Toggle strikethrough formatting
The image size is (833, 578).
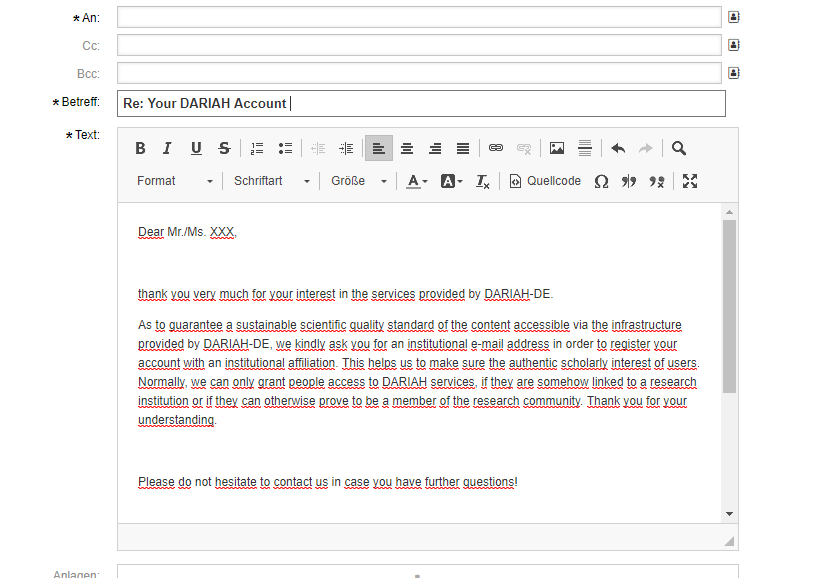coord(224,148)
